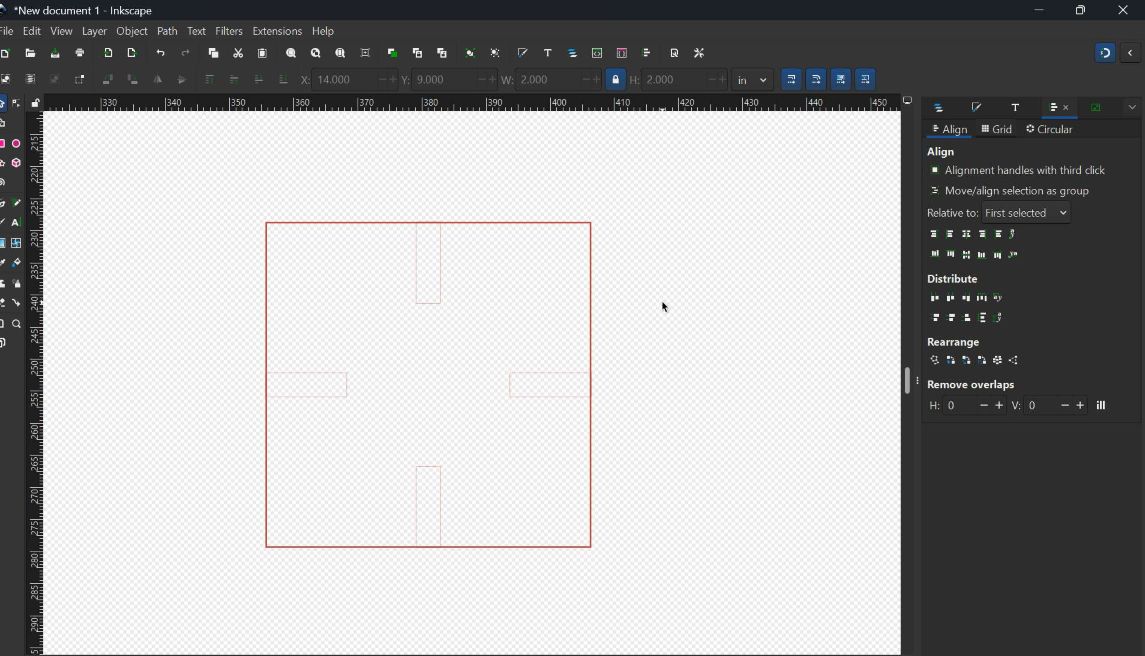Image resolution: width=1145 pixels, height=656 pixels.
Task: Open the Text and Font dialog icon
Action: 548,53
